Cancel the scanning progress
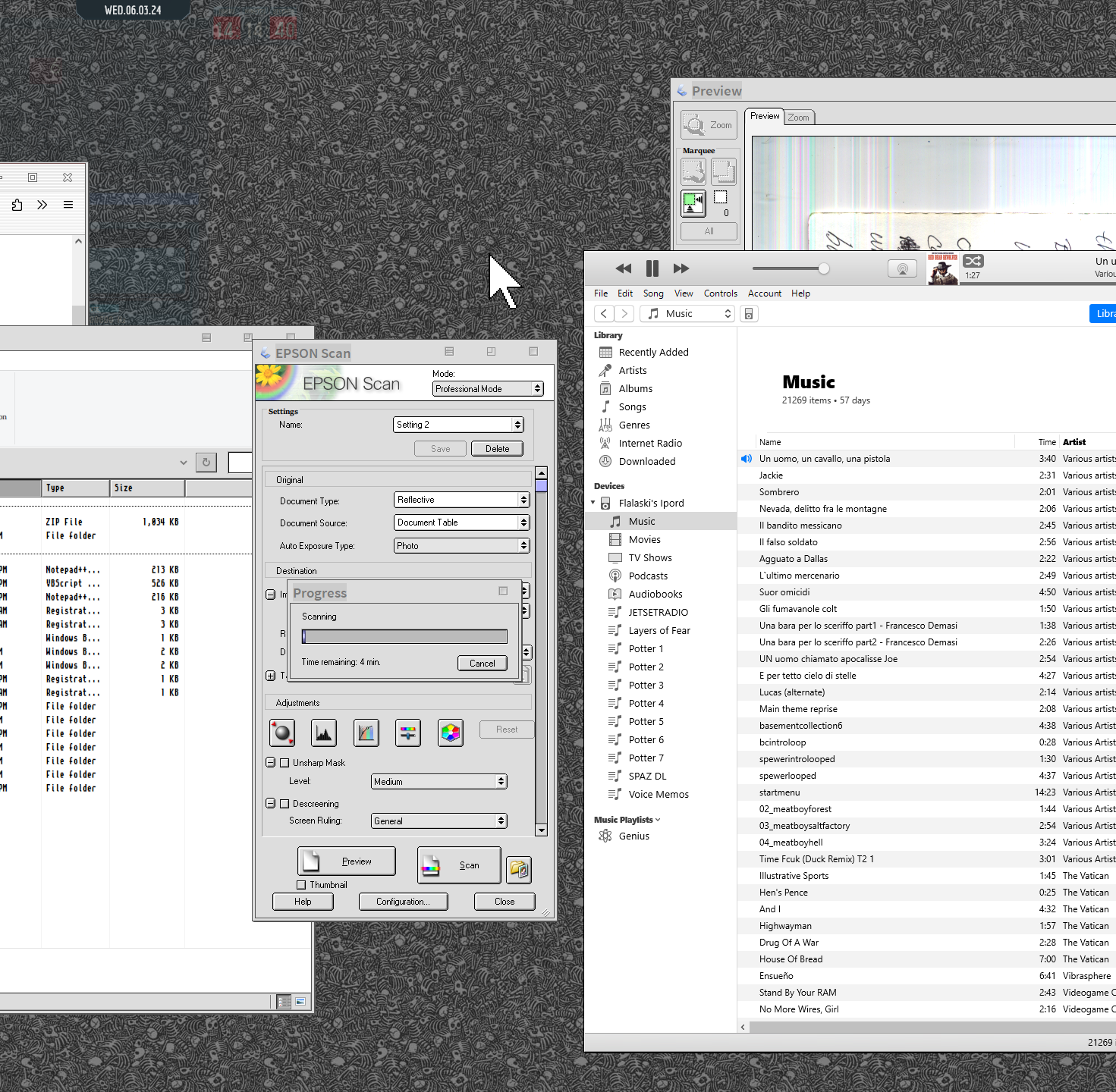The width and height of the screenshot is (1116, 1092). (483, 664)
